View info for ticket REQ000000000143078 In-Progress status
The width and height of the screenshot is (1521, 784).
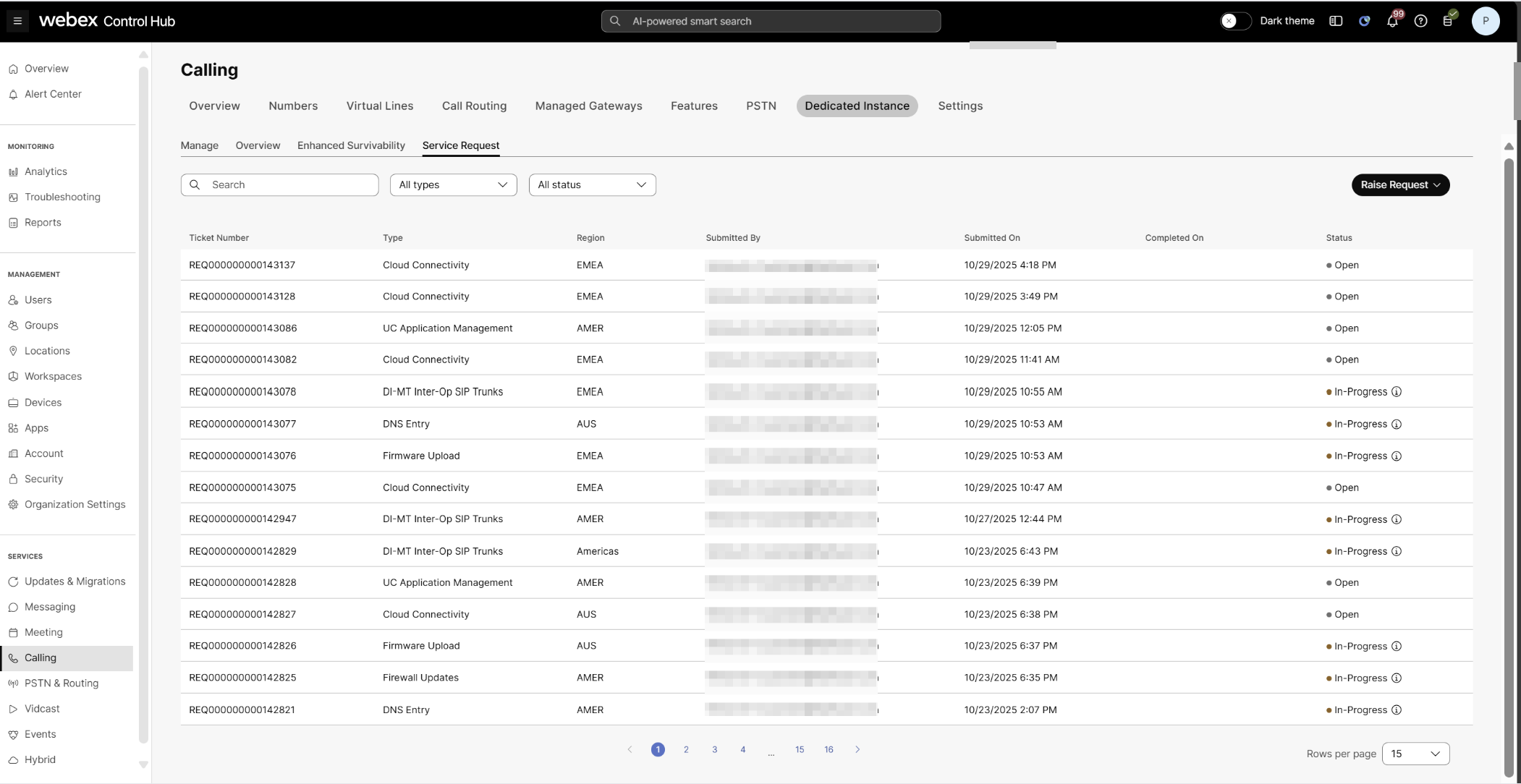[1396, 391]
